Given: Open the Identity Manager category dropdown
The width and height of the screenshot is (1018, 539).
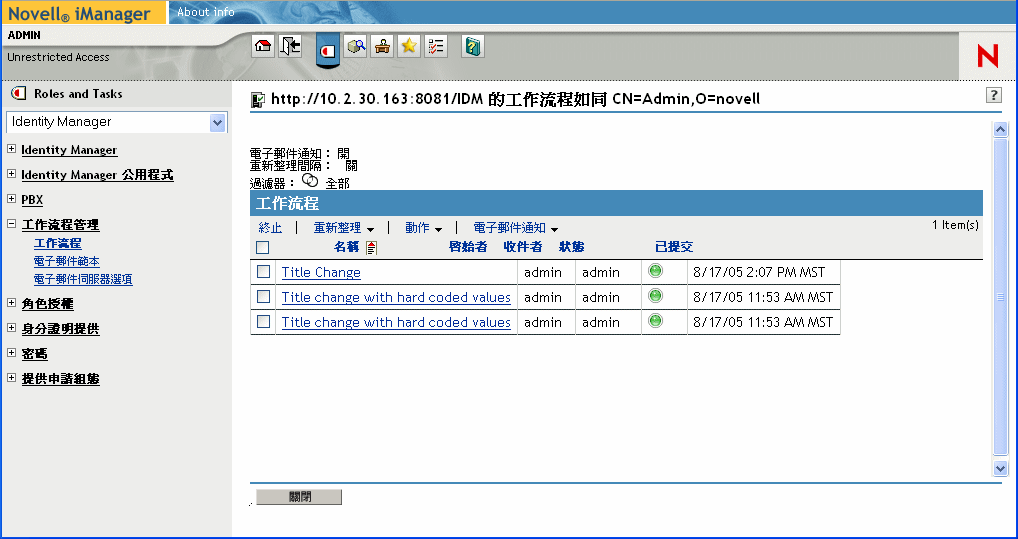Looking at the screenshot, I should (x=217, y=122).
